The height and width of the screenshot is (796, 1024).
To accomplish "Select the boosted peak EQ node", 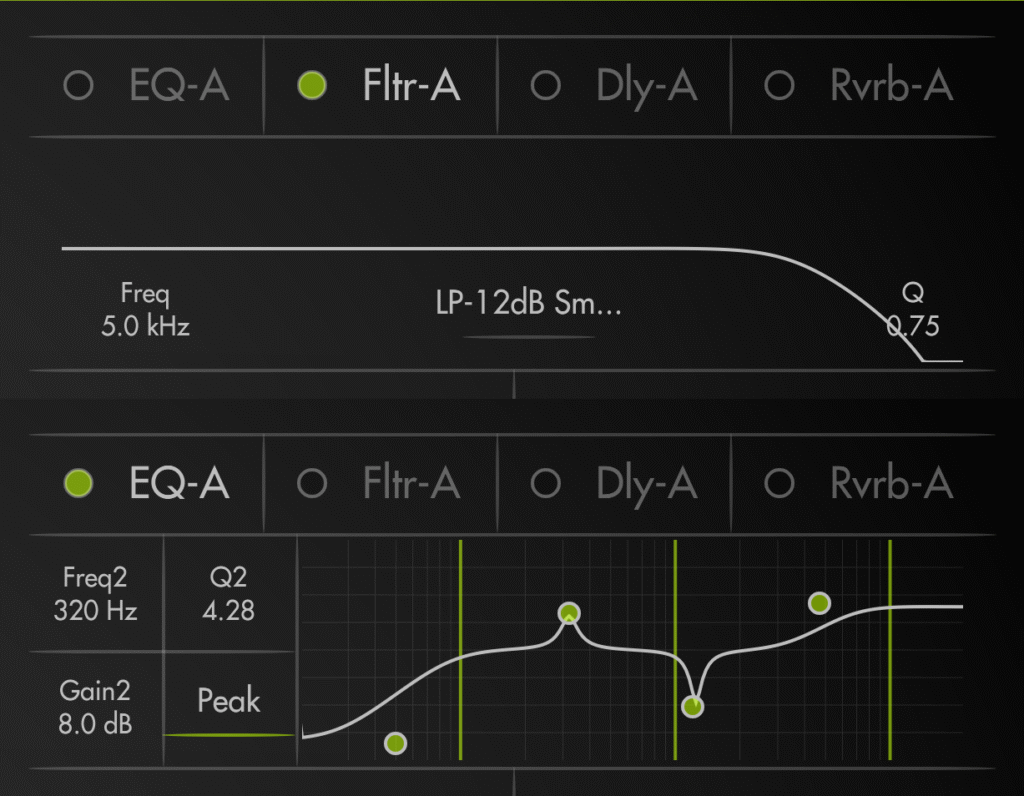I will [x=569, y=613].
